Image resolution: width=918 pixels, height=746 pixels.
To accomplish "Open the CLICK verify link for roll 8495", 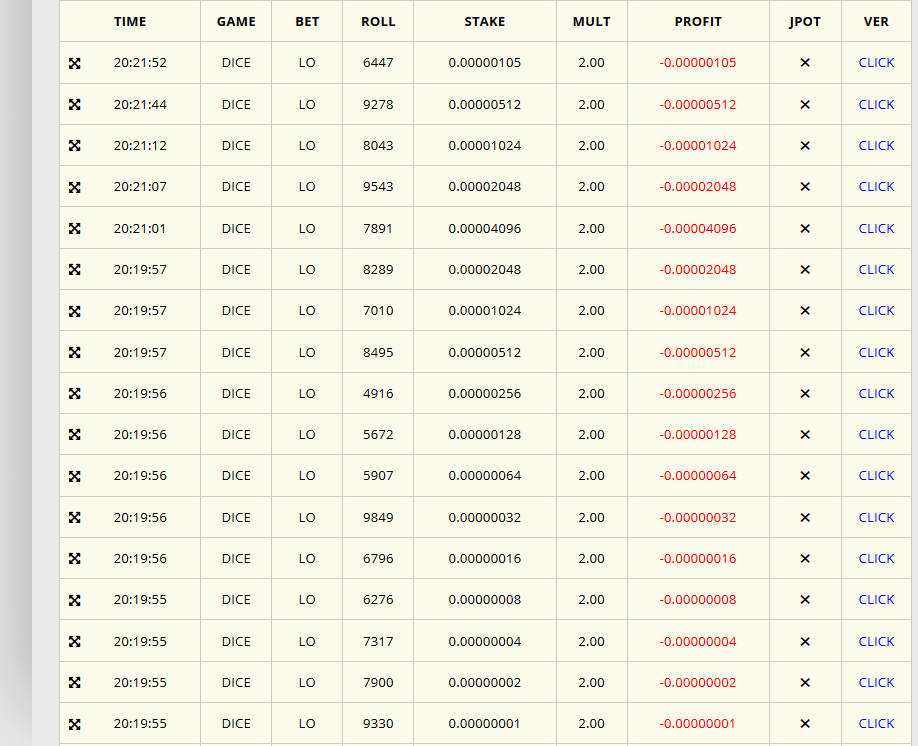I will 876,353.
